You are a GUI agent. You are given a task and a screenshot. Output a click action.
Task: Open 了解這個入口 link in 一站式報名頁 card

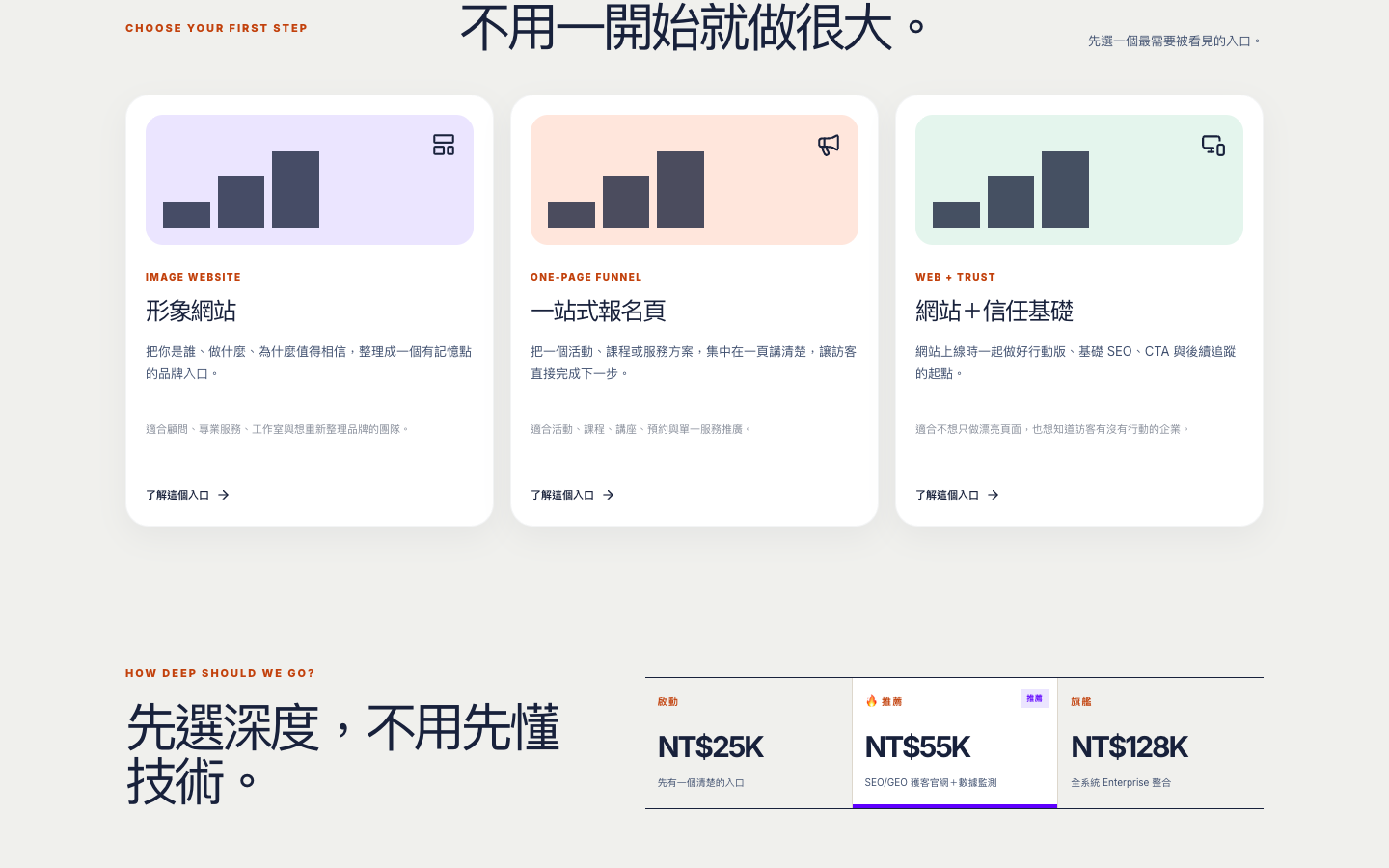click(572, 495)
